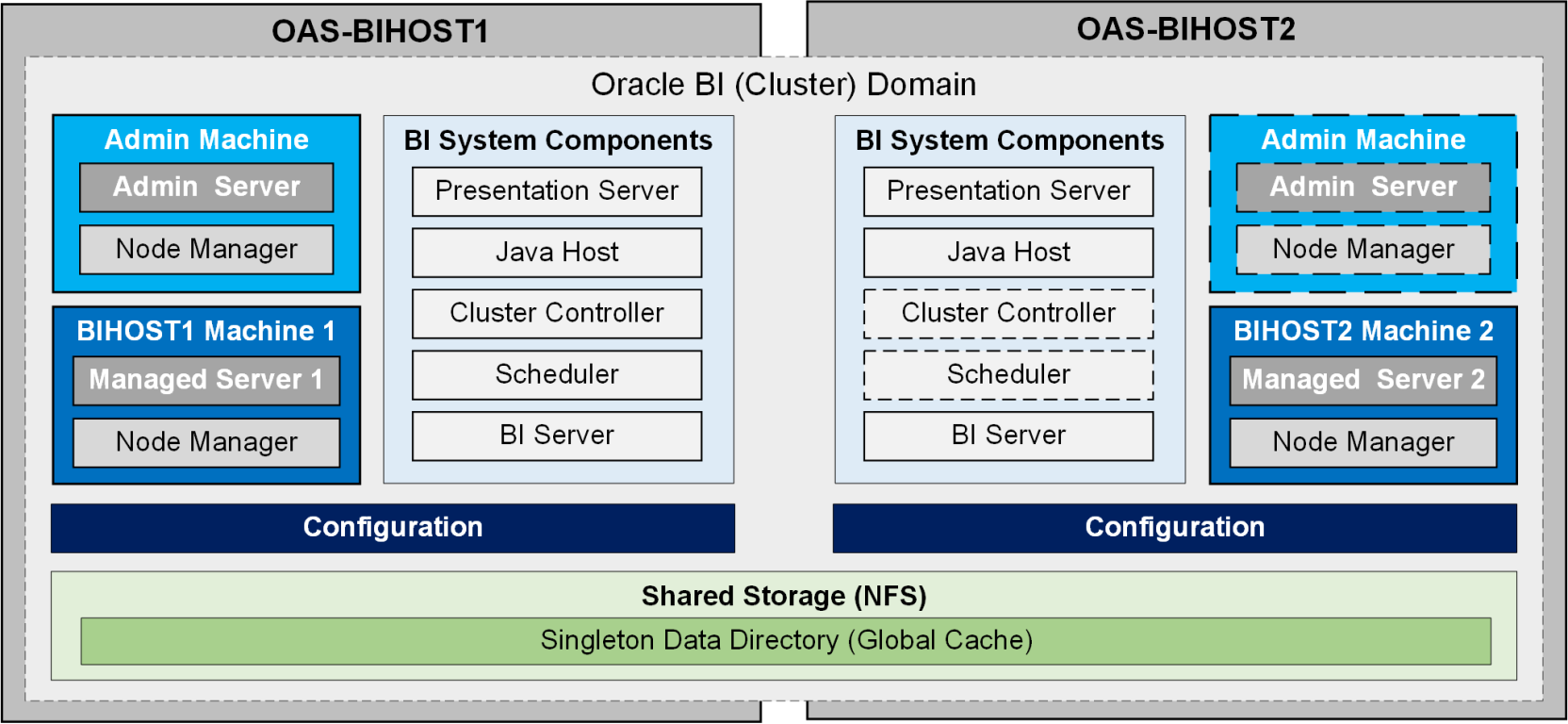
Task: Click Node Manager under Managed Server 1
Action: [206, 443]
